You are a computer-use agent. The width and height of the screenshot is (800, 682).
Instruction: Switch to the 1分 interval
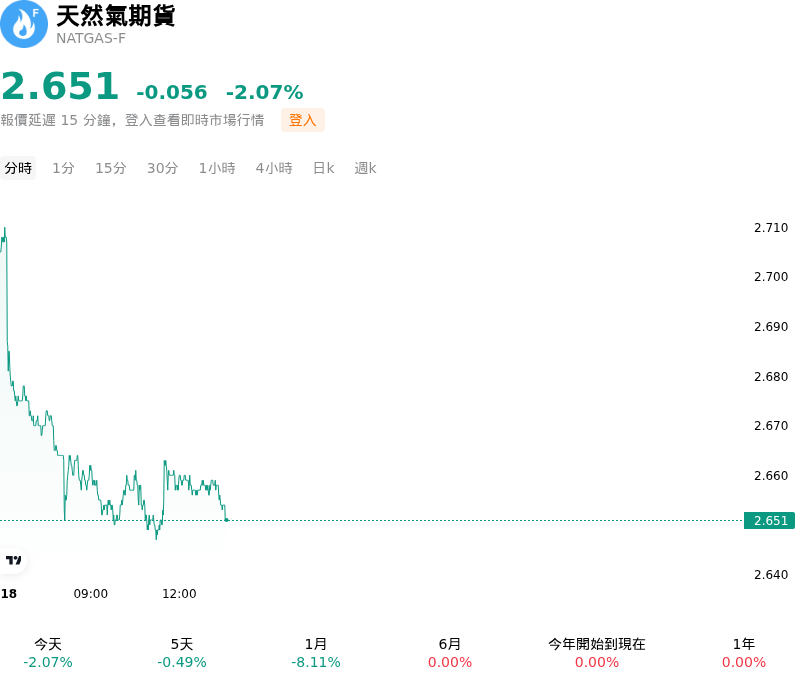pos(63,168)
